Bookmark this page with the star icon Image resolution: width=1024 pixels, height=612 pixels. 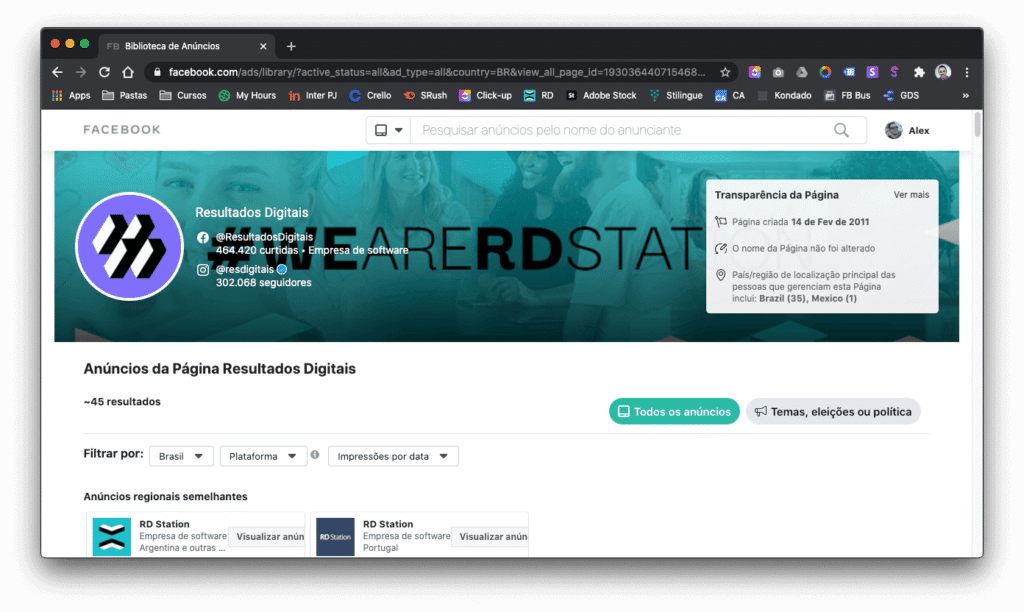tap(725, 72)
